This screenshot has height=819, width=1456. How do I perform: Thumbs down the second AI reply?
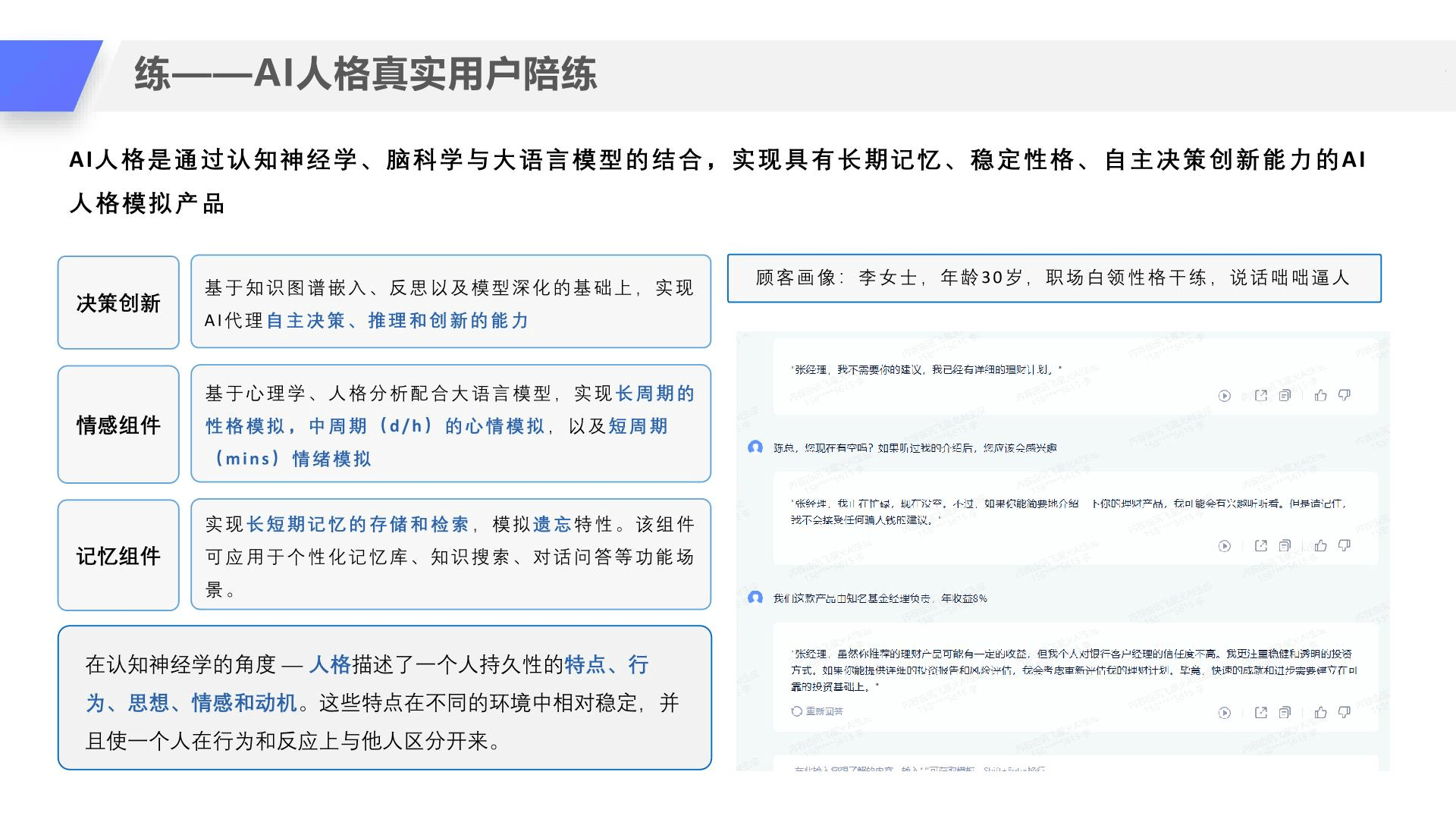click(1345, 546)
